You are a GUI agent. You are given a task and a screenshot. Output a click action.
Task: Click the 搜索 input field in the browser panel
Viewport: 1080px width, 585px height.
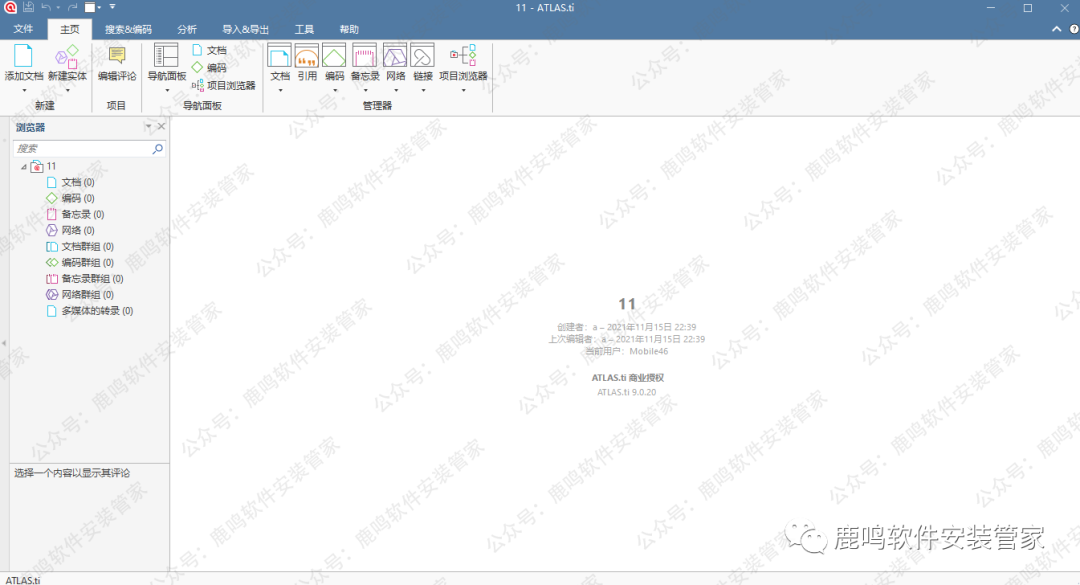coord(80,148)
